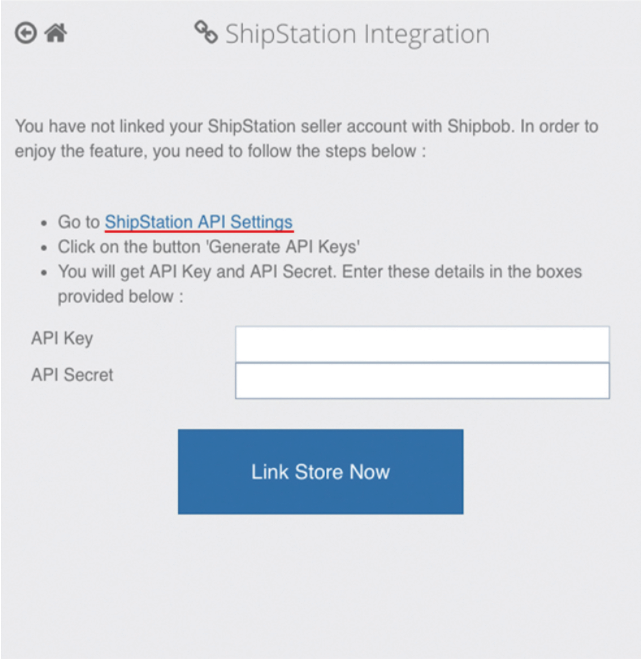Focus the API Secret input field
The width and height of the screenshot is (642, 661).
(x=422, y=381)
